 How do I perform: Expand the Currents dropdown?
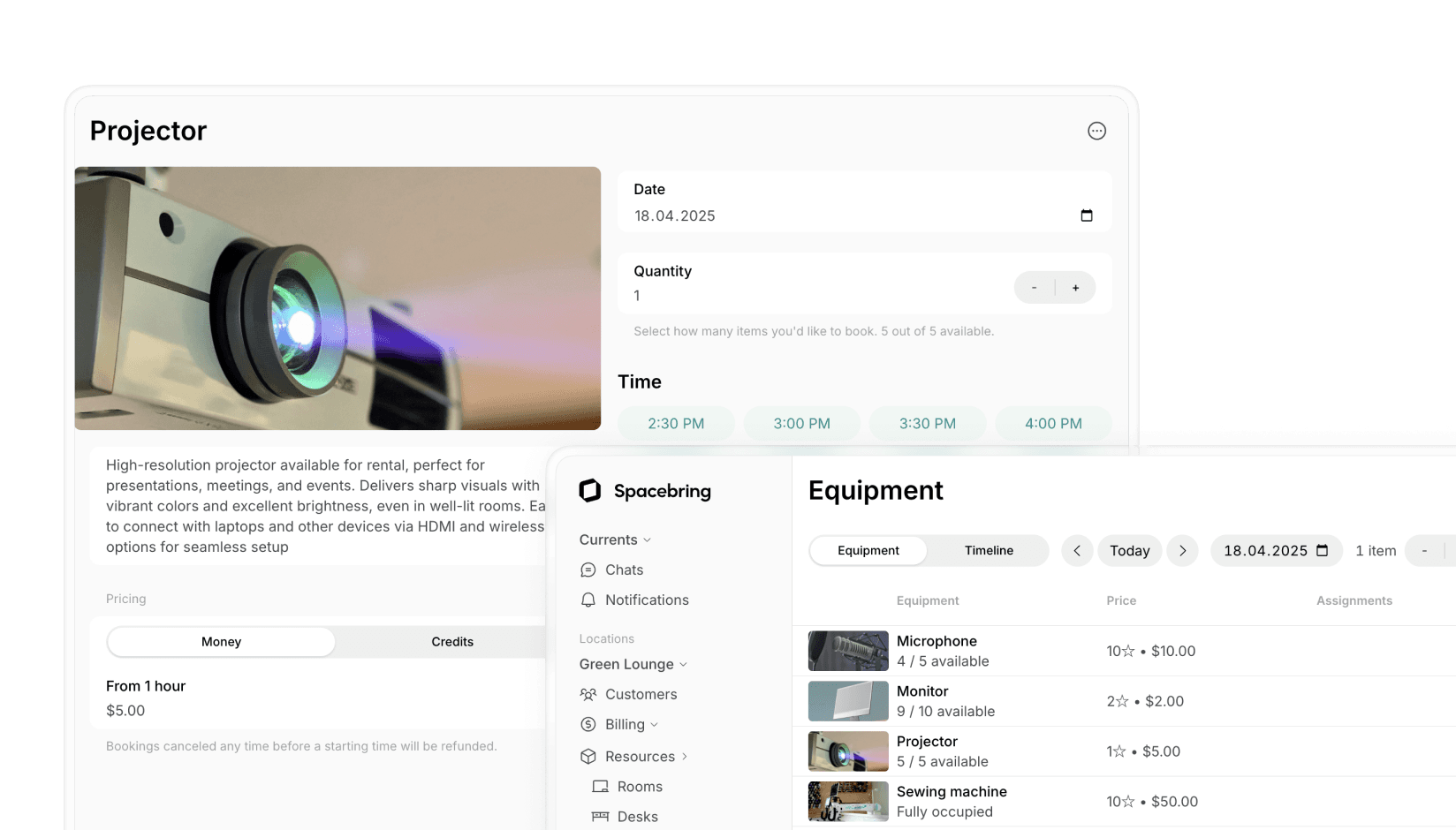point(648,539)
